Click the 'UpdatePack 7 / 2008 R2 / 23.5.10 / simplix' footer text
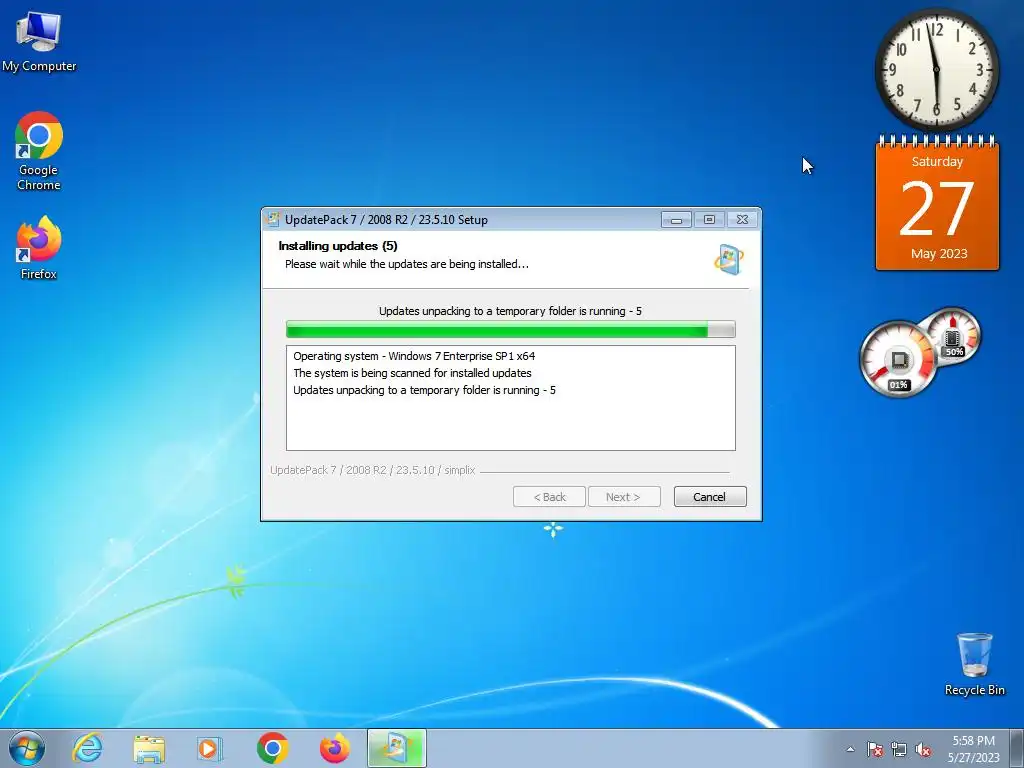This screenshot has width=1024, height=768. point(373,470)
